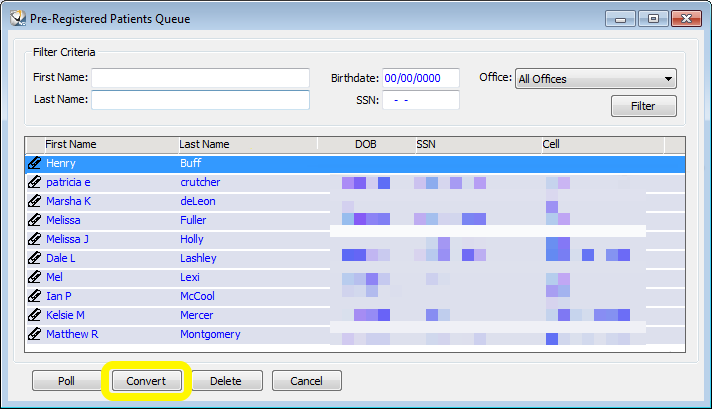Select the first name Ian P
712x409 pixels.
coord(59,296)
